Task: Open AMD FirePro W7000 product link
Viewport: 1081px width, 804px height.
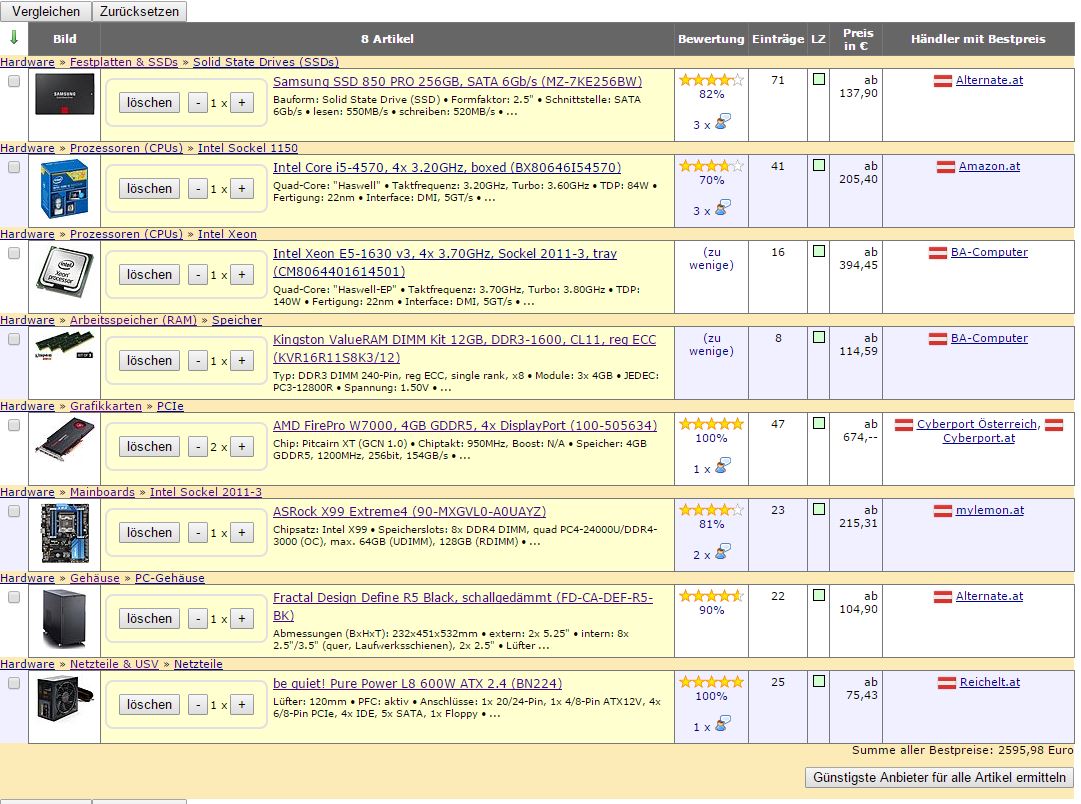Action: 465,426
